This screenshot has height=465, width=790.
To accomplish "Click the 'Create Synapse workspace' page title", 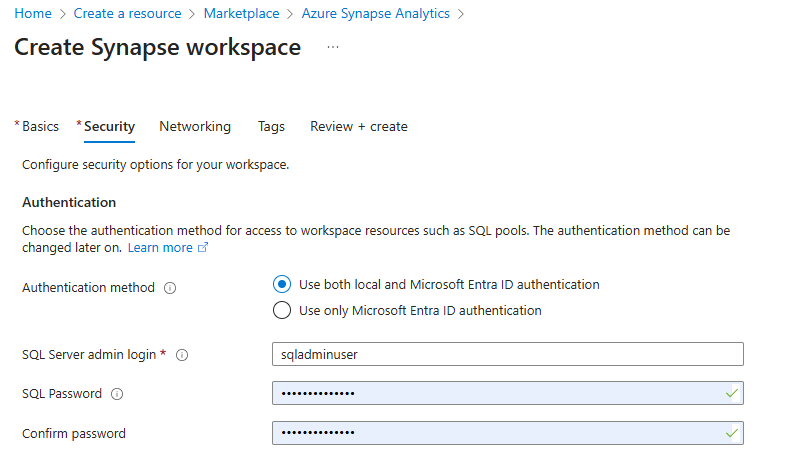I will (x=158, y=47).
